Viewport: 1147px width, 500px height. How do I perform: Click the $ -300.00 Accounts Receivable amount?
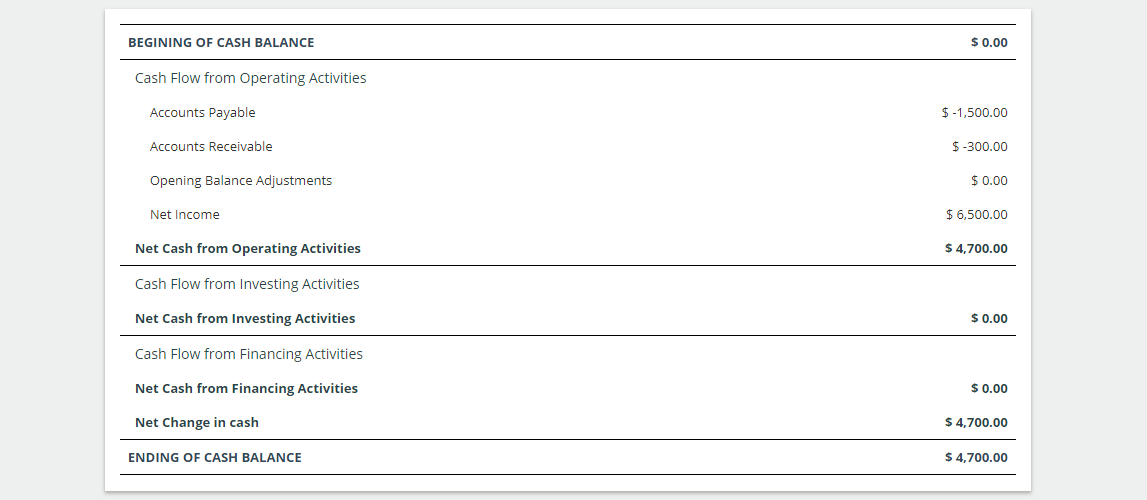pos(979,146)
